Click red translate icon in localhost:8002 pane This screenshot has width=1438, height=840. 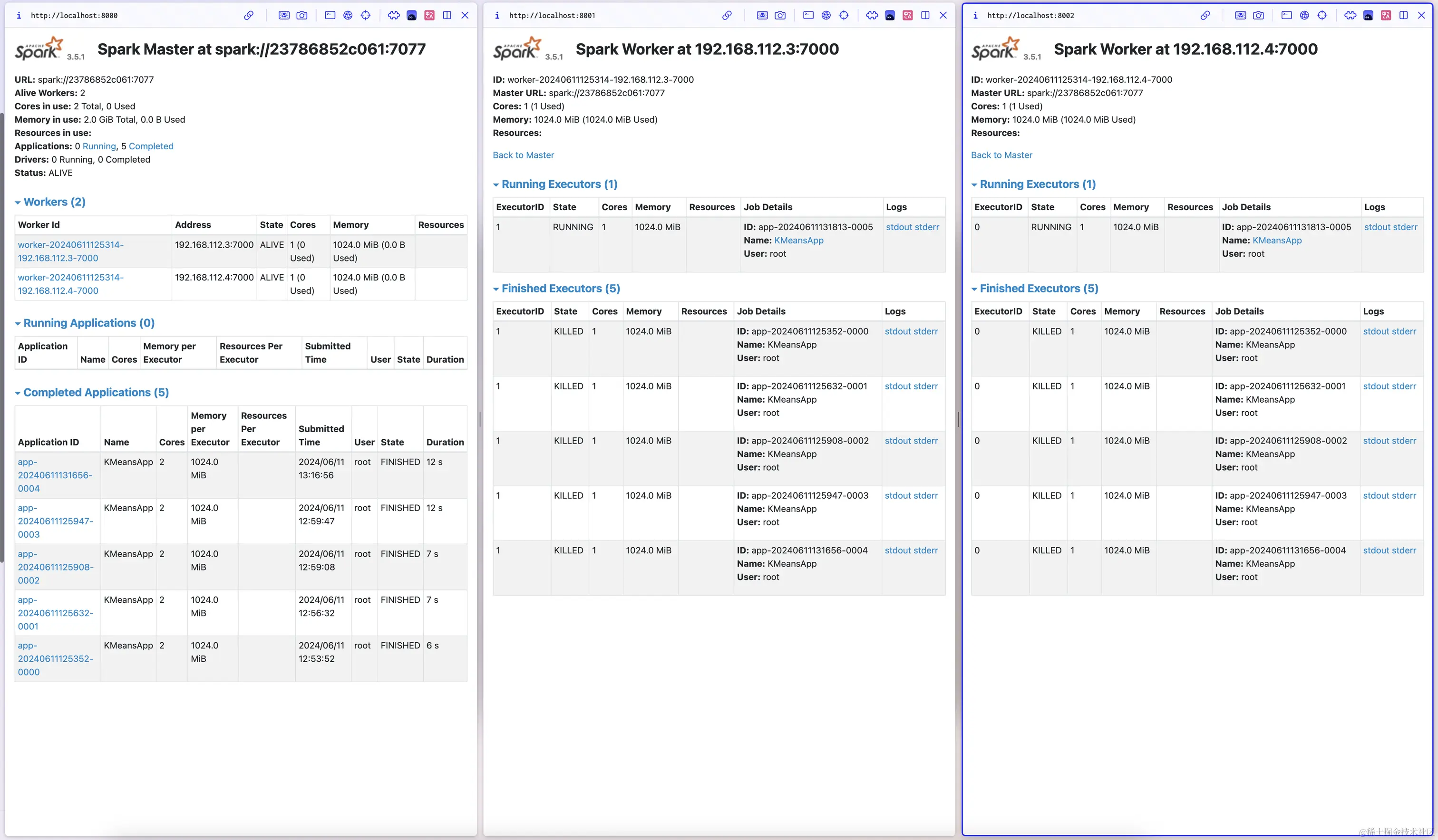[1386, 15]
